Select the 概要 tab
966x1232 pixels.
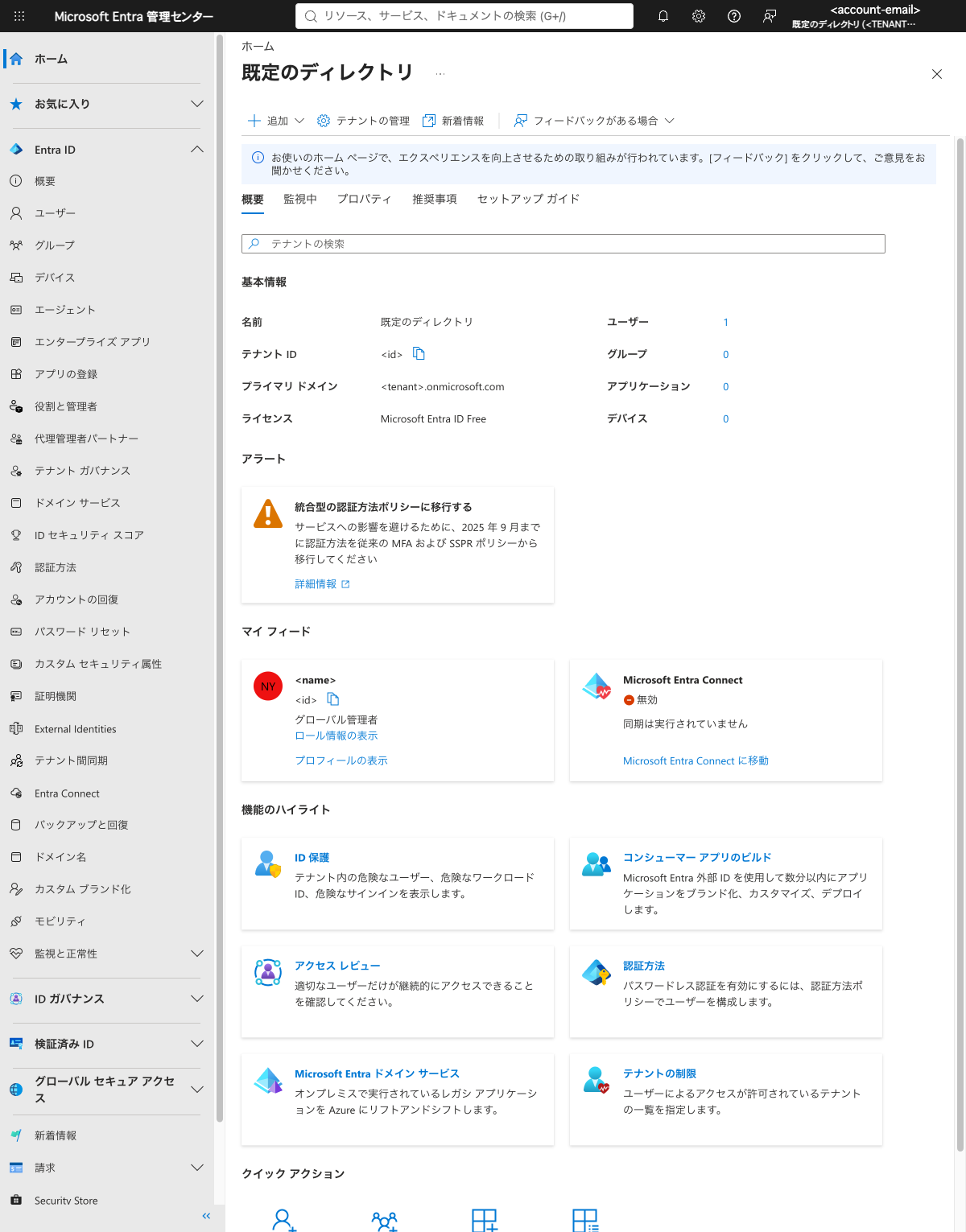click(253, 199)
